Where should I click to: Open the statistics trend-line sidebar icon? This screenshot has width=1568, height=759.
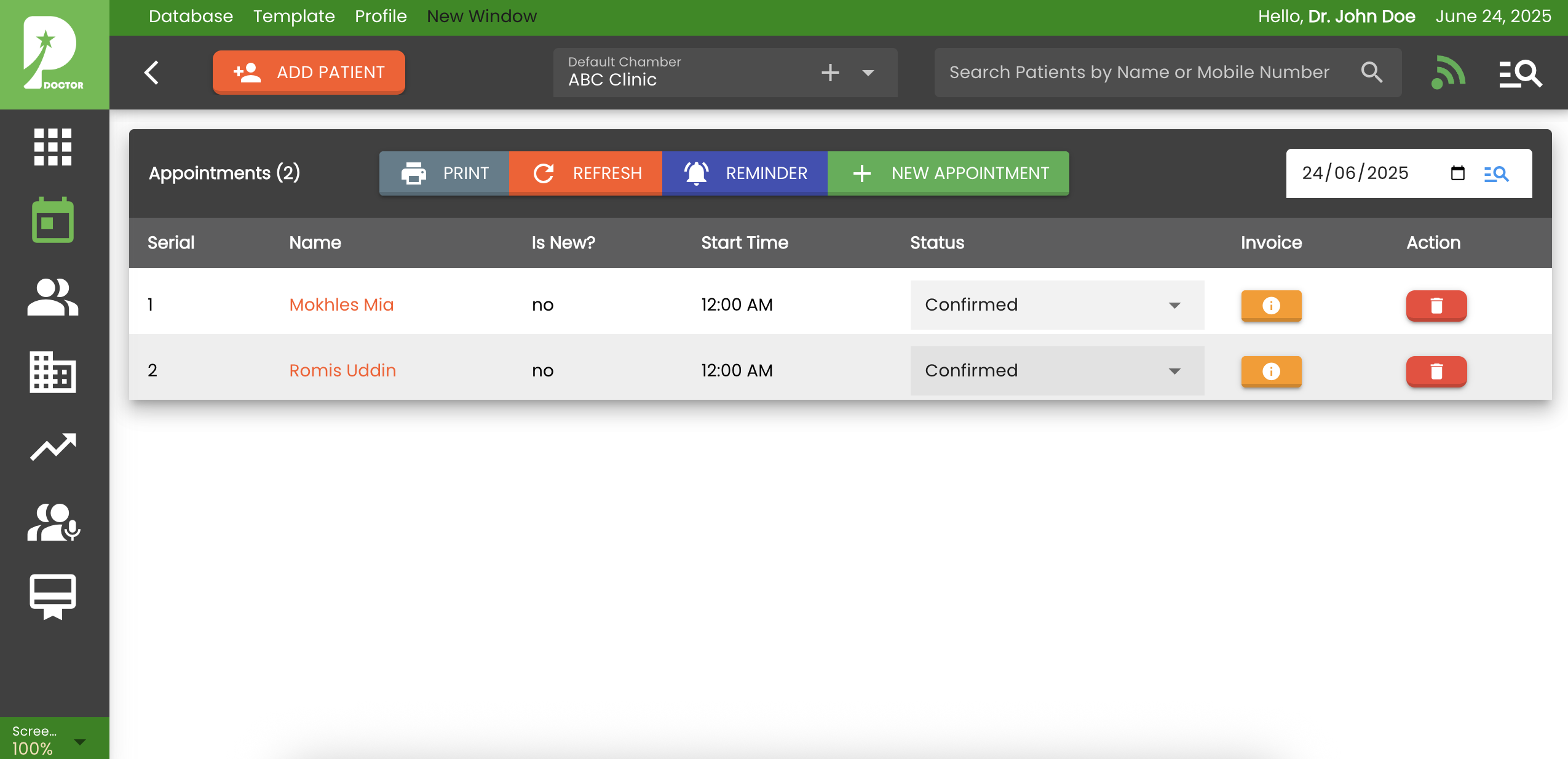tap(53, 447)
